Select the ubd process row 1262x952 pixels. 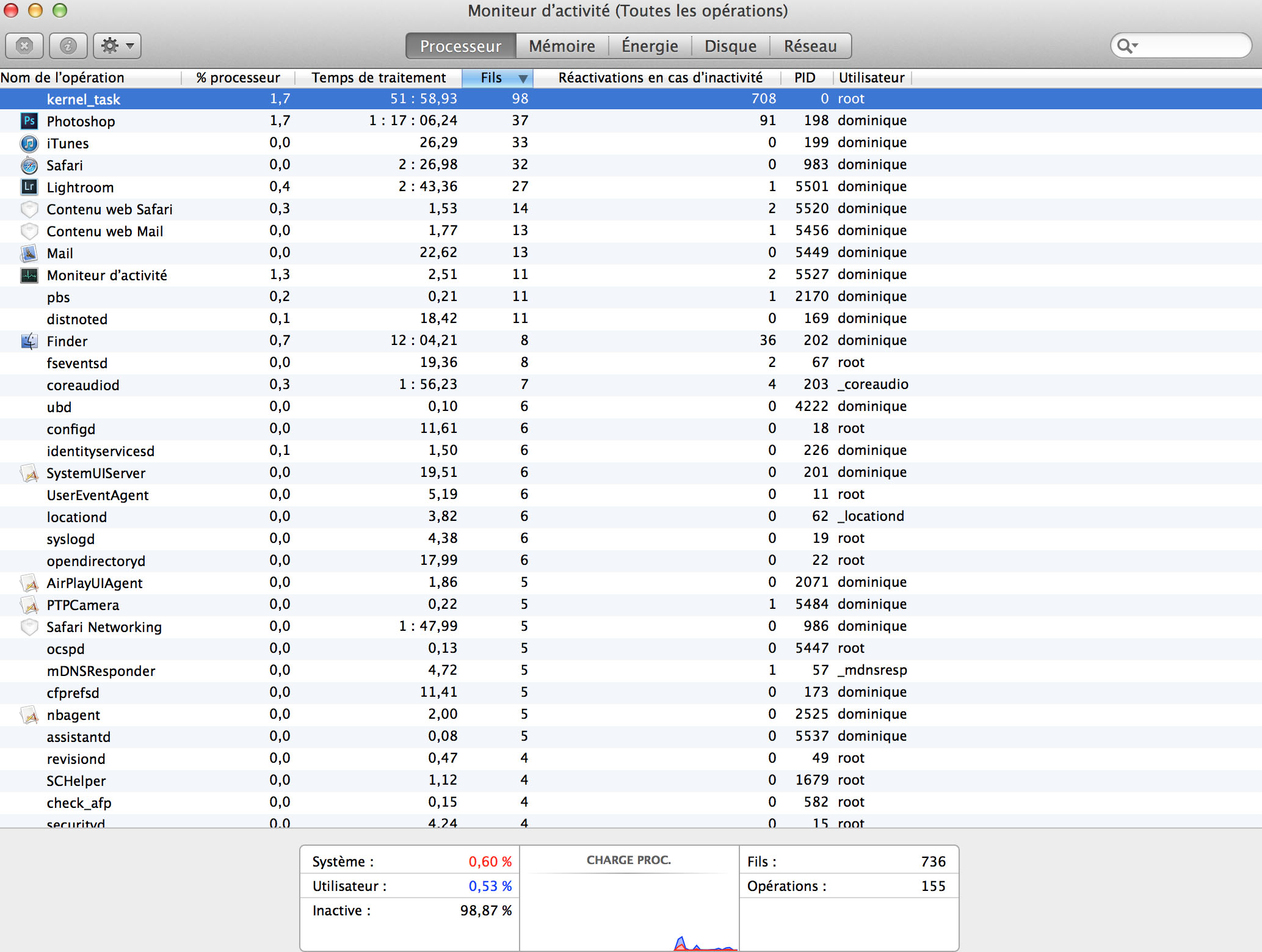pyautogui.click(x=631, y=407)
